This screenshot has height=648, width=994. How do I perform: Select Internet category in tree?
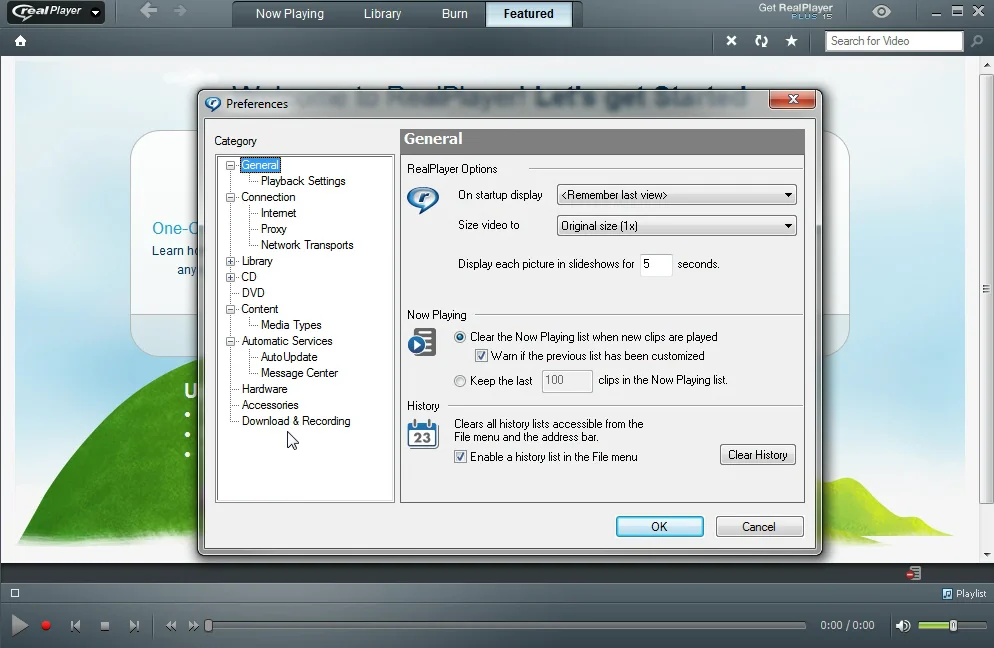278,213
